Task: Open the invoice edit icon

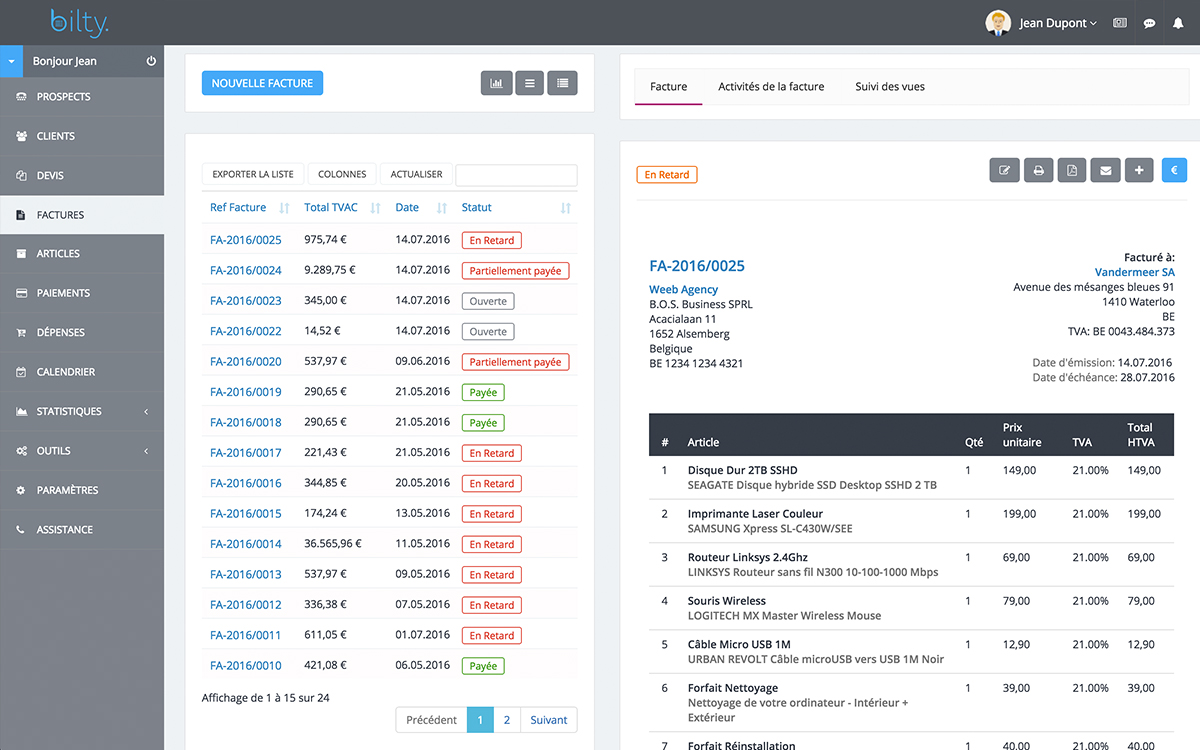Action: click(x=1004, y=170)
